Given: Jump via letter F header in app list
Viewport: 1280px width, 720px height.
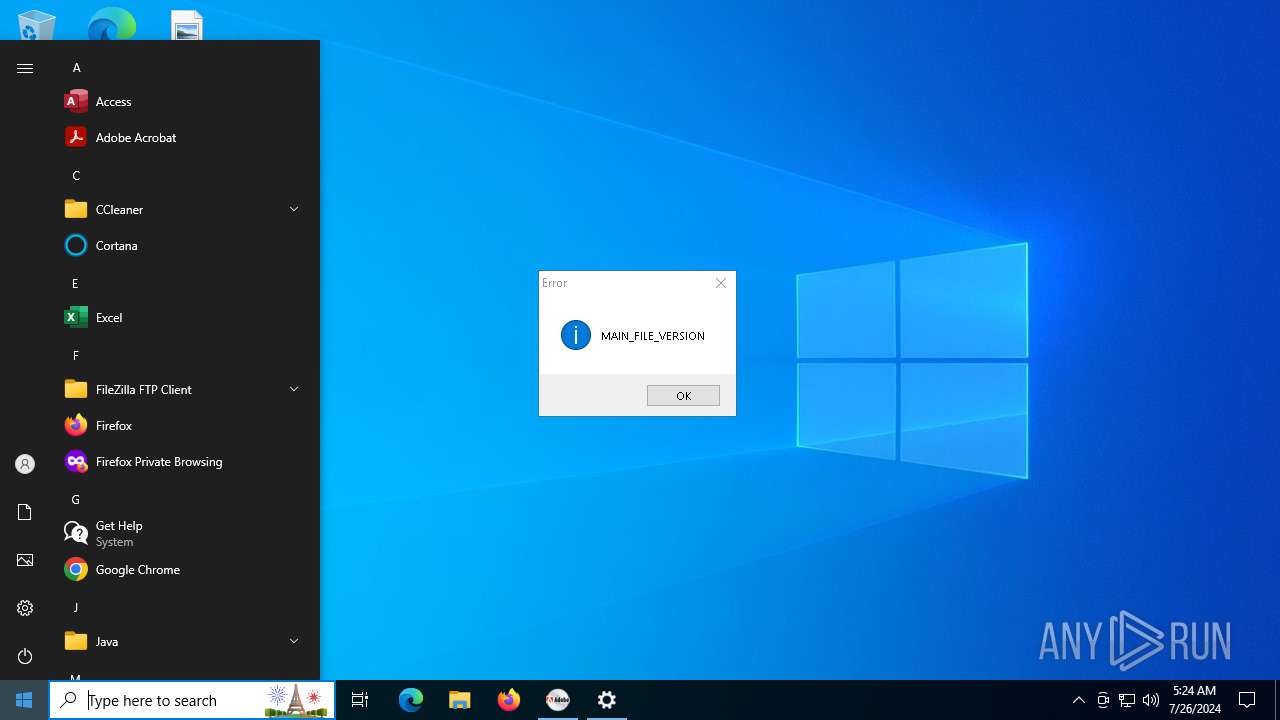Looking at the screenshot, I should [75, 355].
